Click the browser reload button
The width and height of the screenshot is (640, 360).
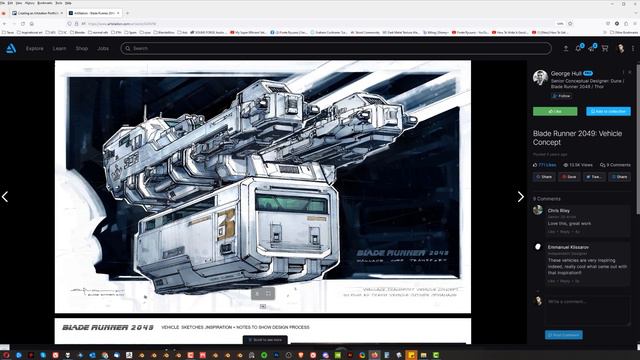point(23,24)
